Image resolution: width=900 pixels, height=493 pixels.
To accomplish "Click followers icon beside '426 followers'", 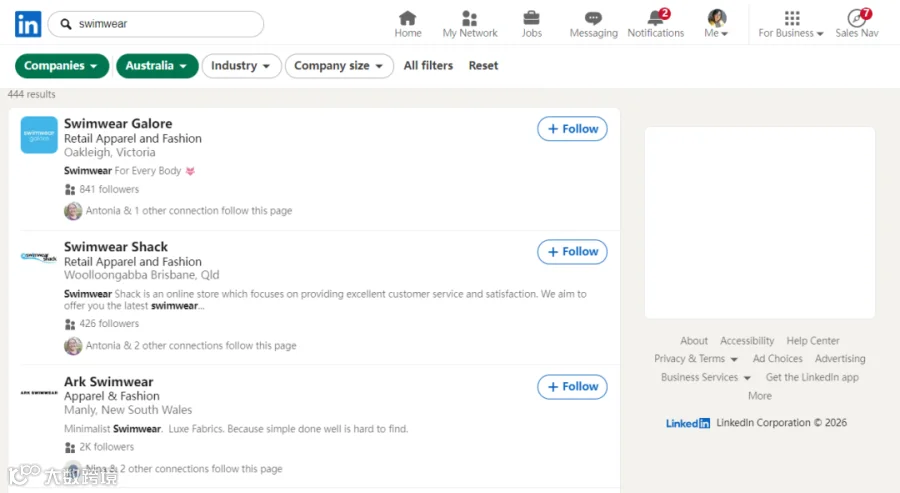I will tap(70, 324).
